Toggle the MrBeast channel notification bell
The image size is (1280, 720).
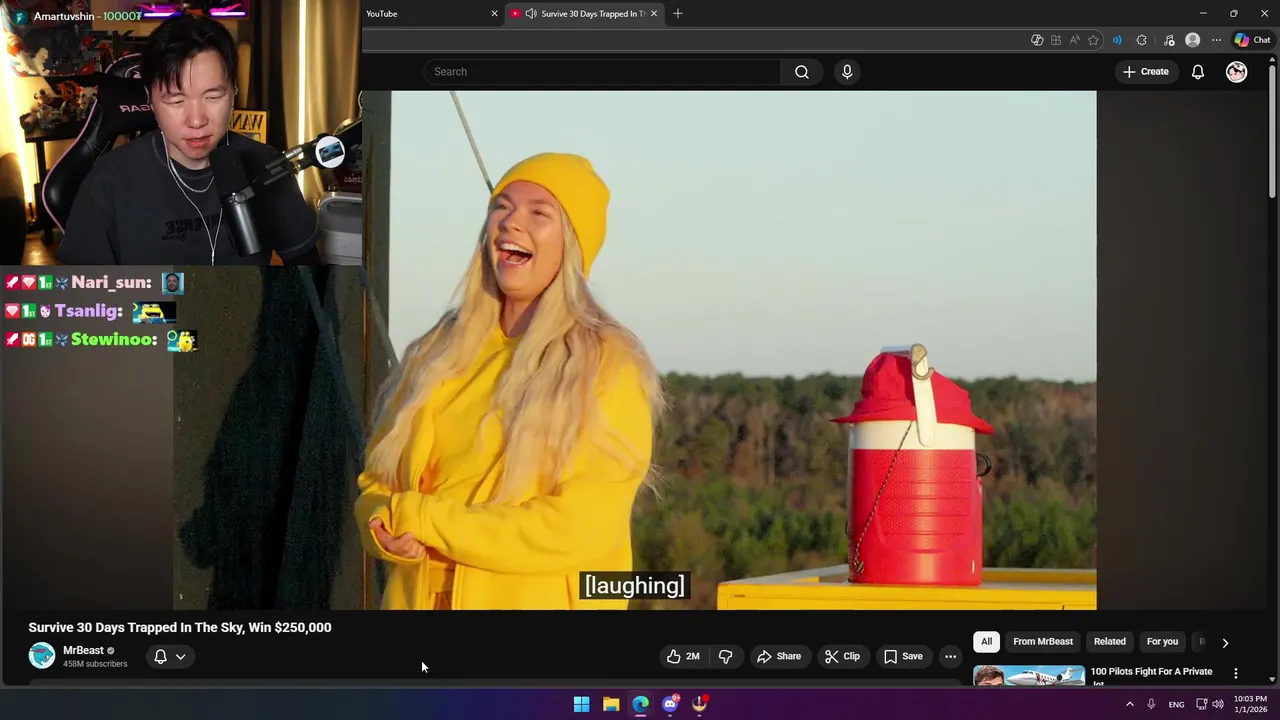[160, 657]
